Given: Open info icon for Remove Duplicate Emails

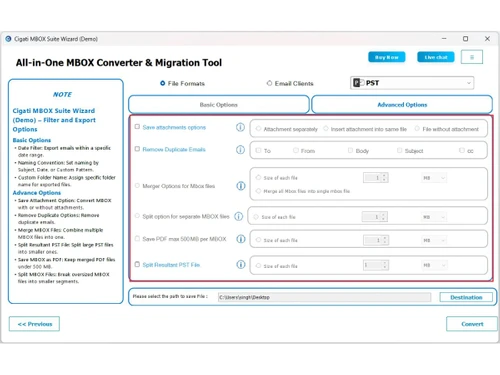Looking at the screenshot, I should (240, 150).
